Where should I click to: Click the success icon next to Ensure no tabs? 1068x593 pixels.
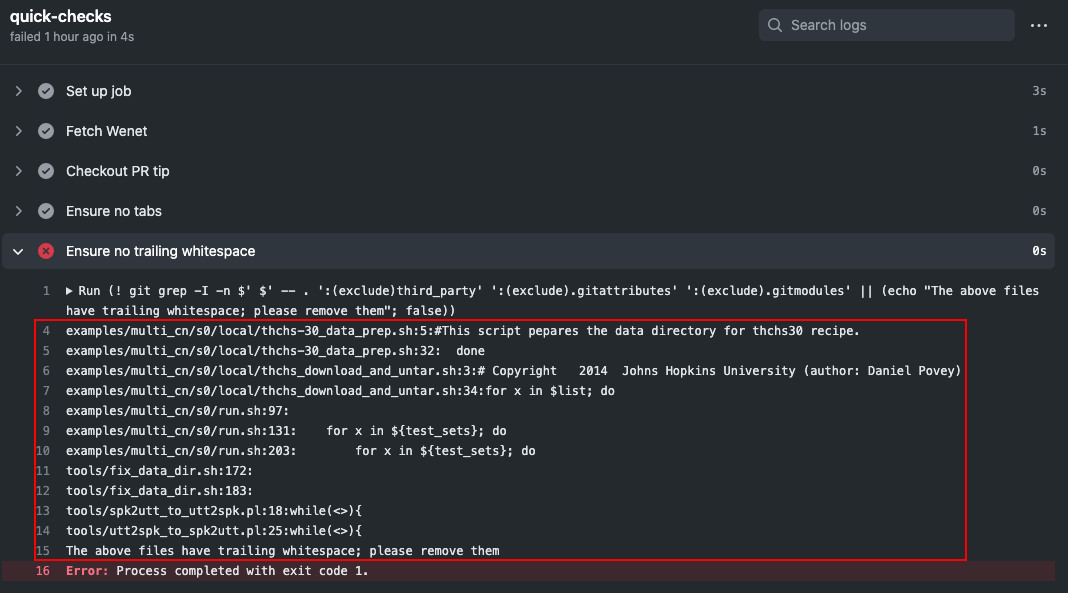[x=46, y=210]
